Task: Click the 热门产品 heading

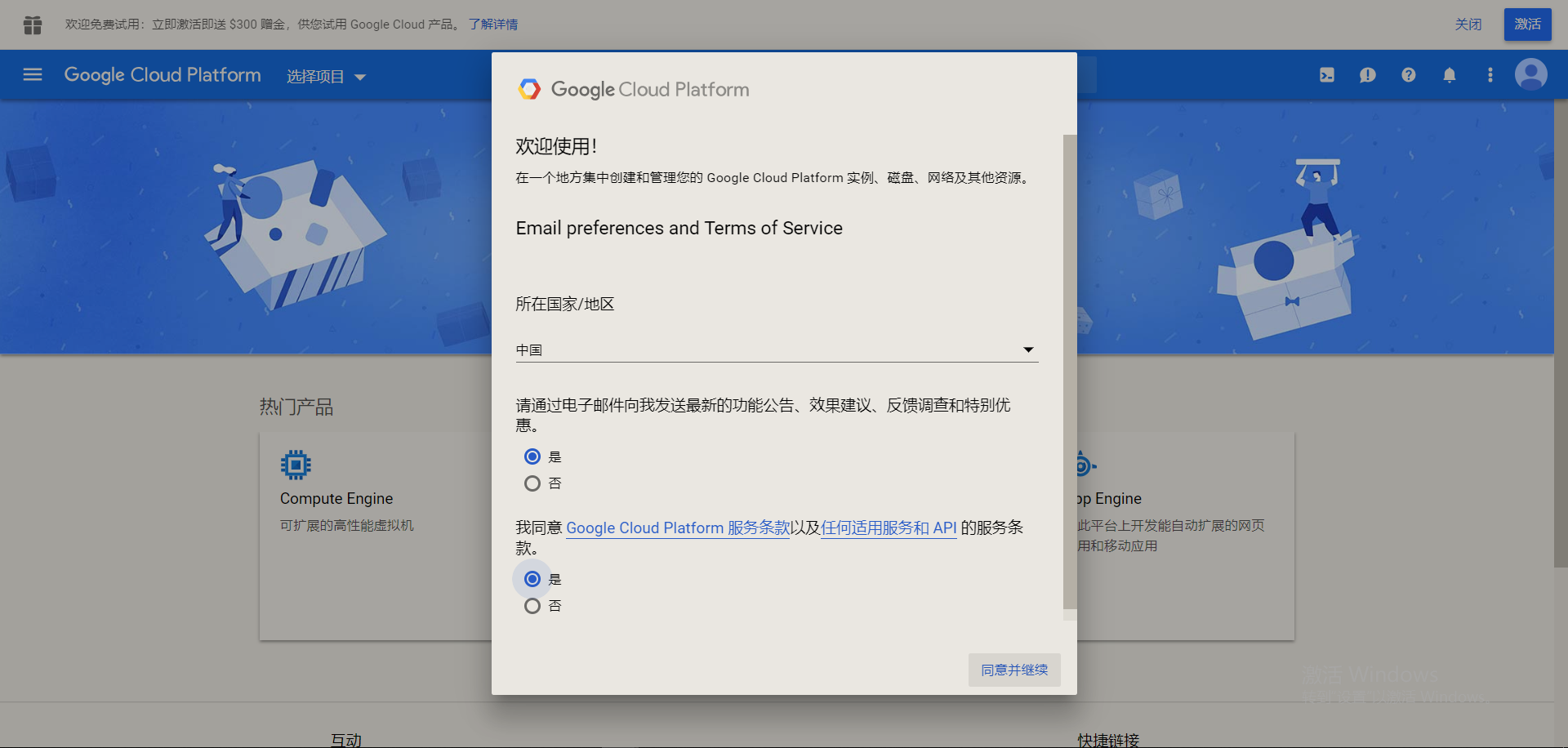Action: tap(296, 407)
